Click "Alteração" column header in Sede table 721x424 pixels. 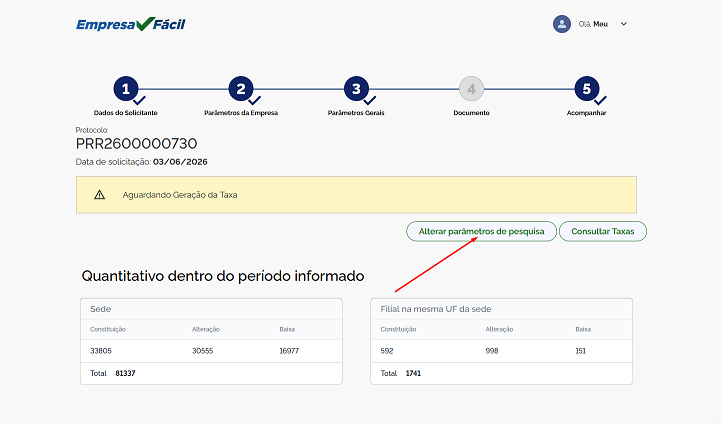(206, 329)
